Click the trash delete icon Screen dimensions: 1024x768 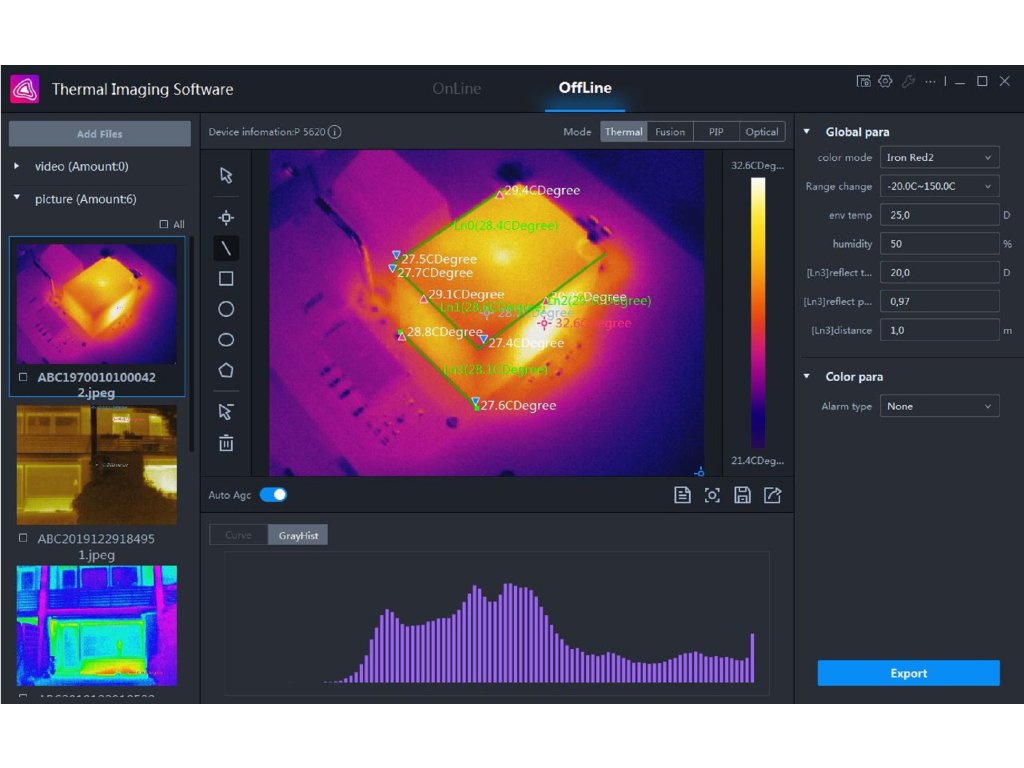coord(226,443)
